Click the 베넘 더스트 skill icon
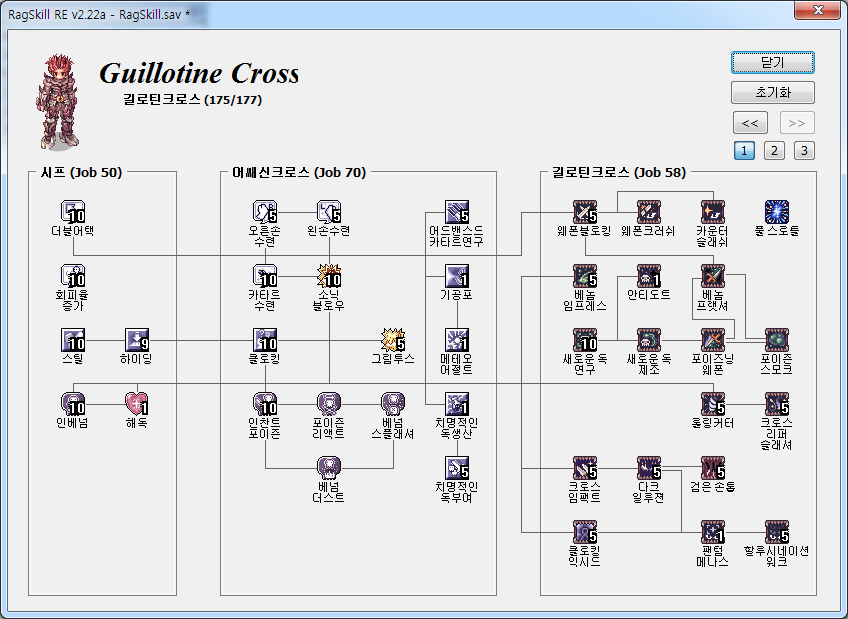This screenshot has height=619, width=848. (329, 468)
